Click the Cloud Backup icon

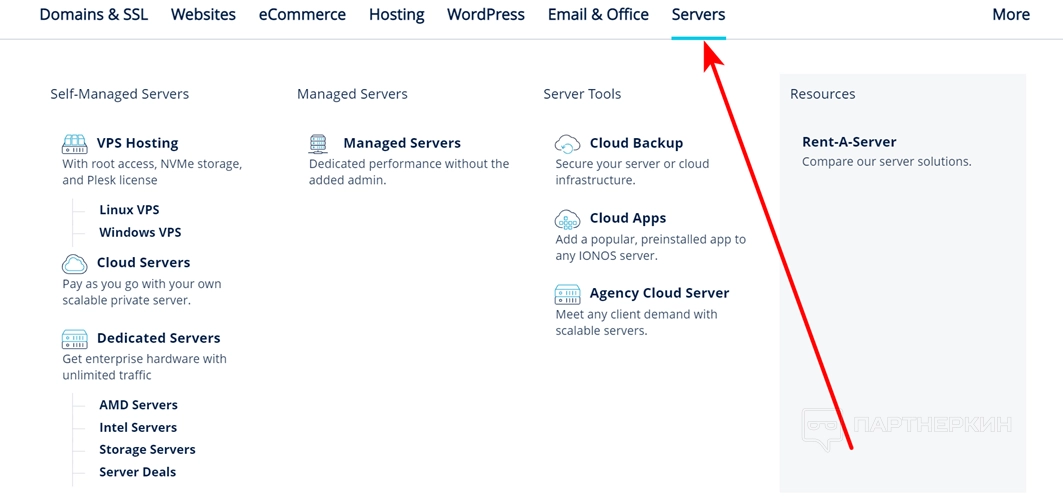567,143
